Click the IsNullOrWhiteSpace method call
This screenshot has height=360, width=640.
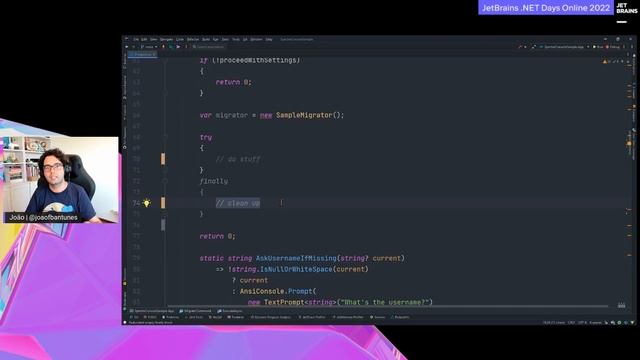[296, 269]
